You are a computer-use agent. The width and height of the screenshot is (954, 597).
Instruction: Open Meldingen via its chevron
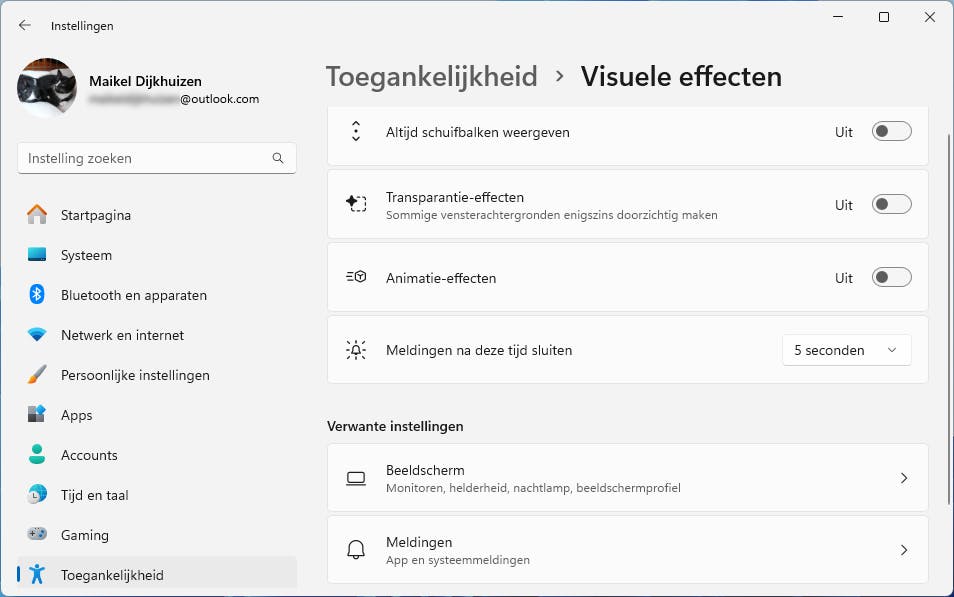pyautogui.click(x=904, y=550)
